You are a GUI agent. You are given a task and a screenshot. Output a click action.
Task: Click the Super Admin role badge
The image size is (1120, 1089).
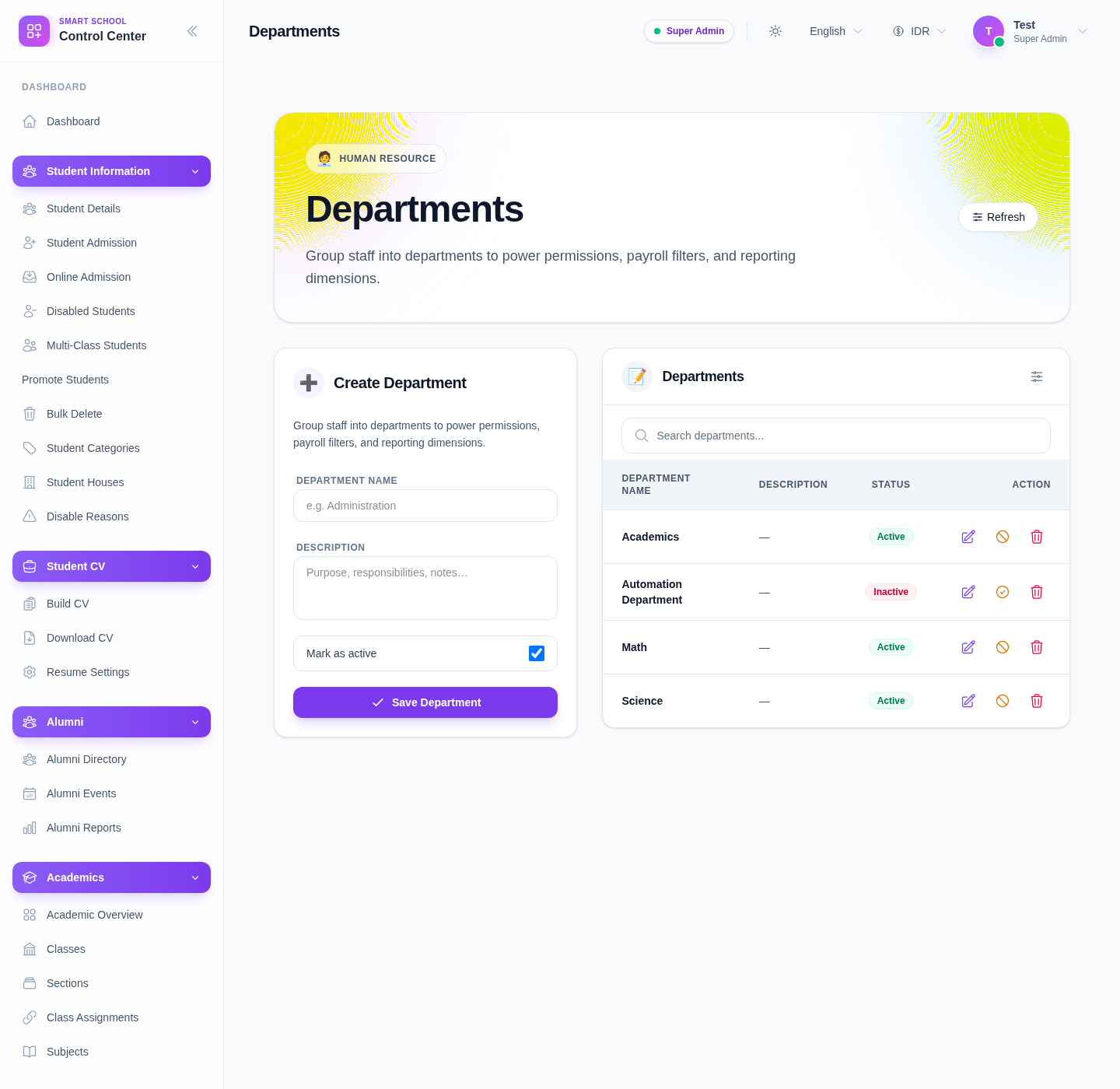click(x=689, y=31)
